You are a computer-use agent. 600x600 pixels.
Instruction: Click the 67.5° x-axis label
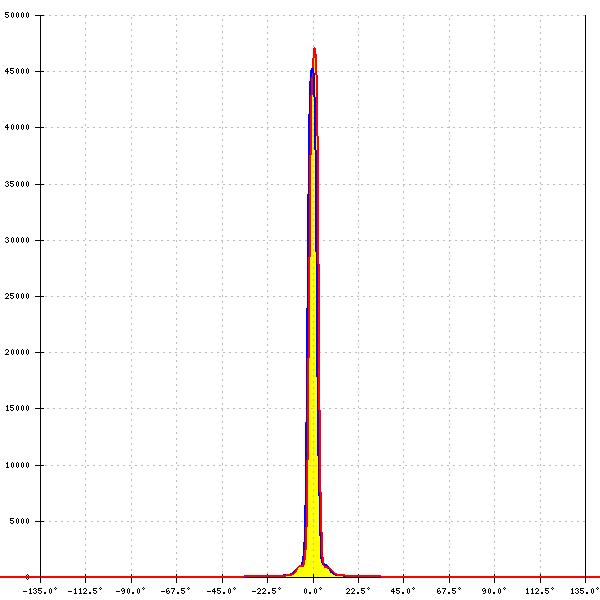[x=449, y=591]
